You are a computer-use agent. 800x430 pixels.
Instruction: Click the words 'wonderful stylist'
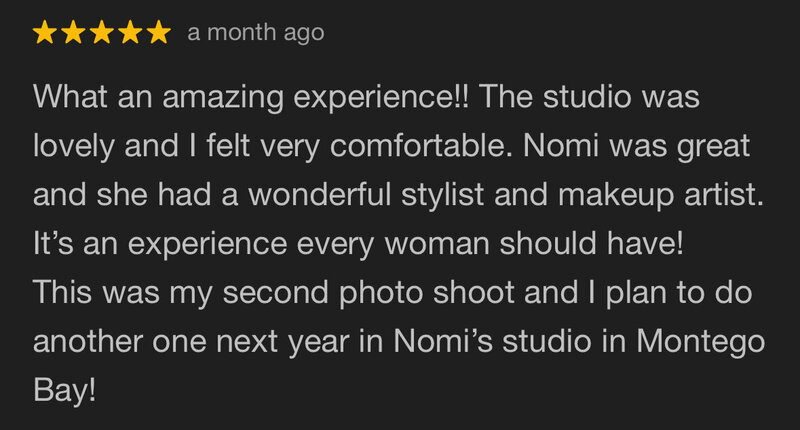pos(366,196)
